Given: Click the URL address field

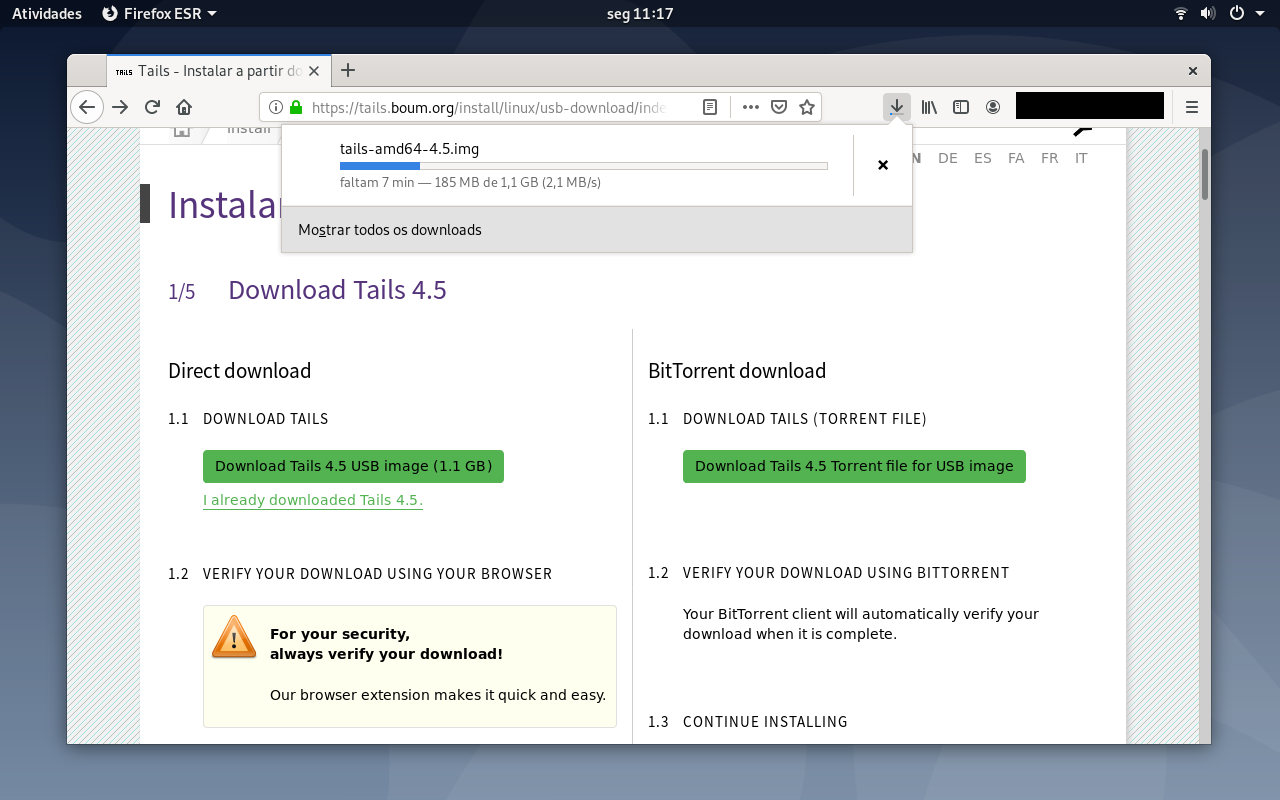Looking at the screenshot, I should tap(487, 107).
